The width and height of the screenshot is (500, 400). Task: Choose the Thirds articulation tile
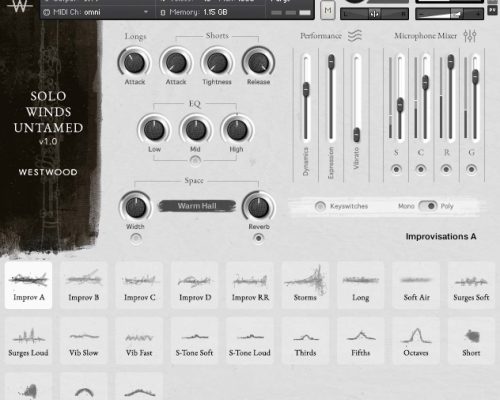pos(305,341)
